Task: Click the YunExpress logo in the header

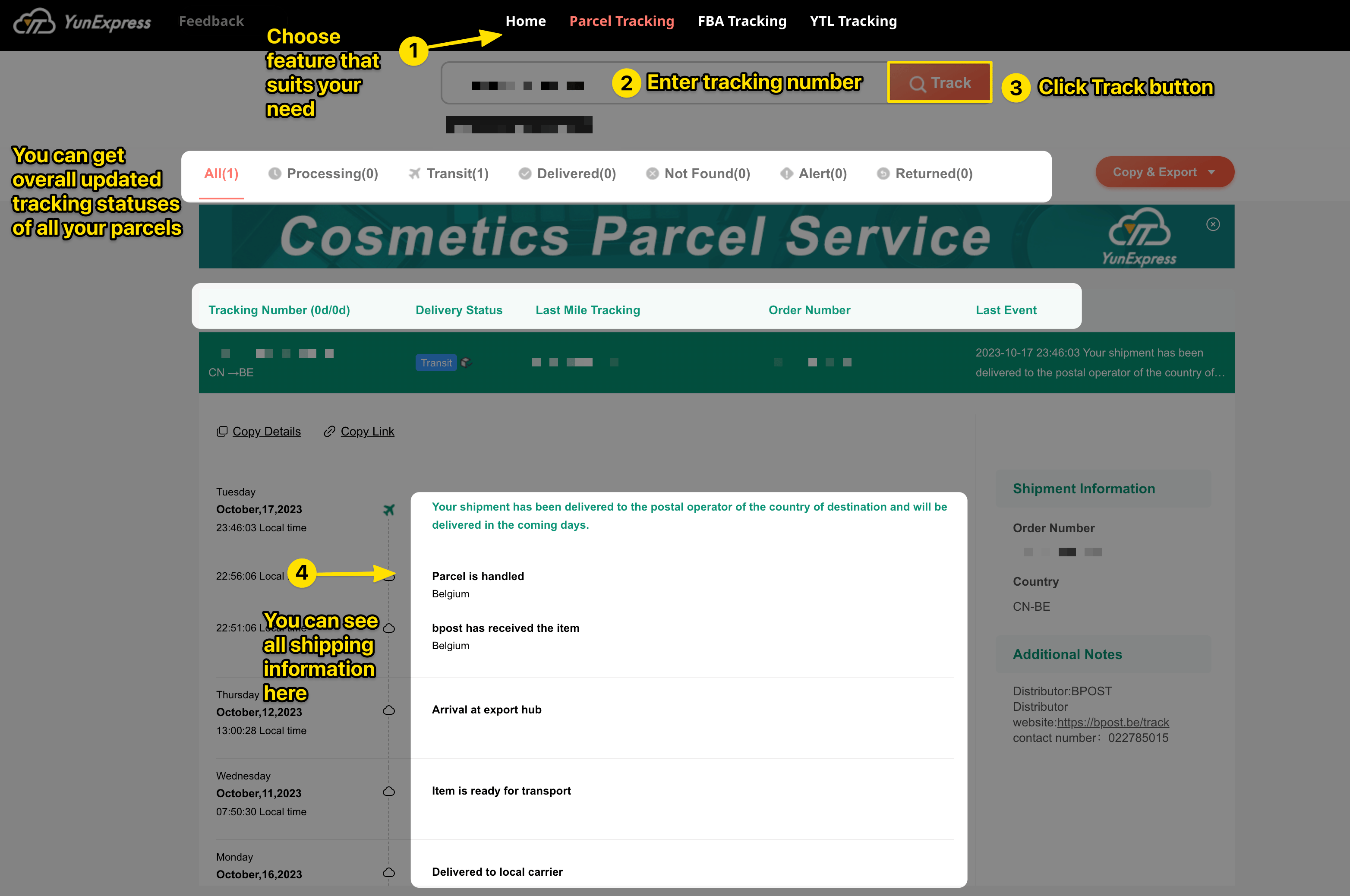Action: (x=82, y=22)
